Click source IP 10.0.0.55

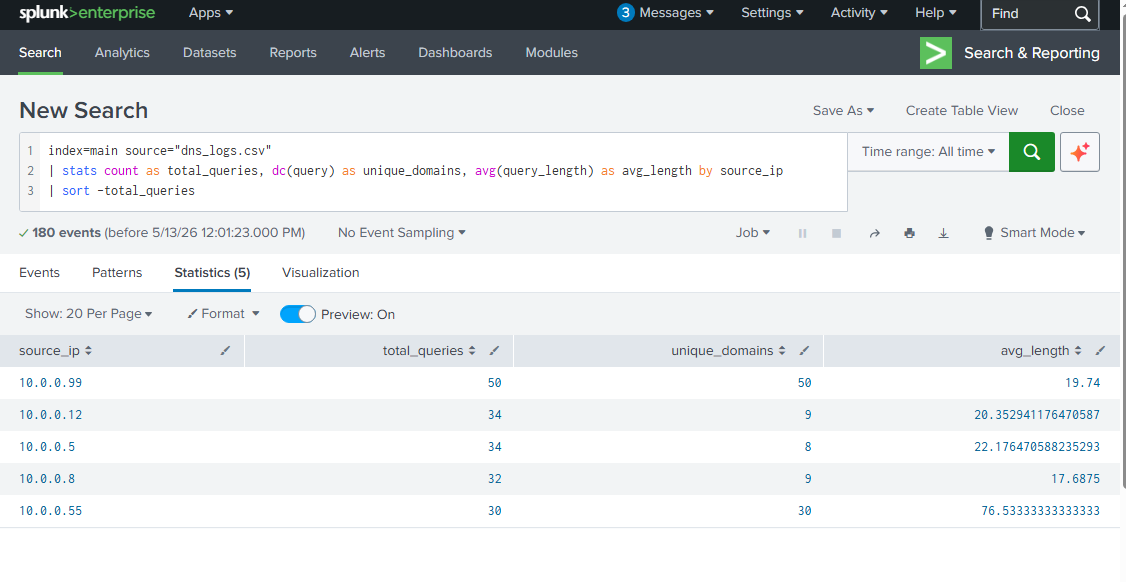point(50,511)
